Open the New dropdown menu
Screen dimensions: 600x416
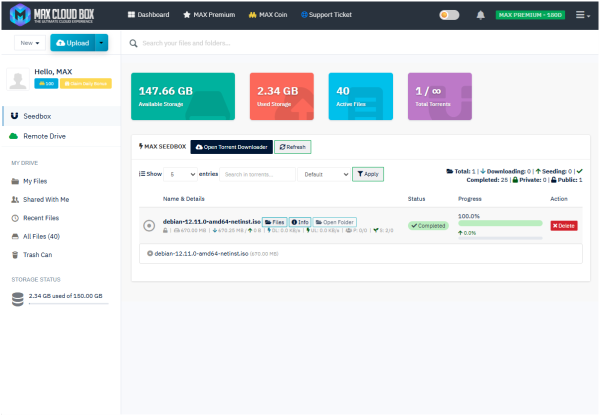[x=30, y=43]
